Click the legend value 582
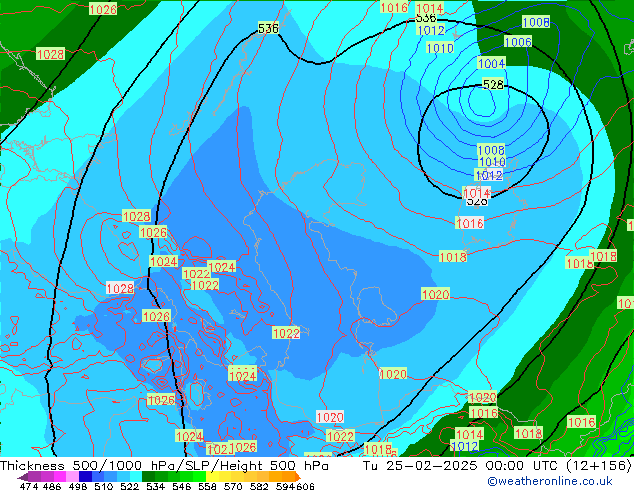Image resolution: width=634 pixels, height=490 pixels. point(259,486)
